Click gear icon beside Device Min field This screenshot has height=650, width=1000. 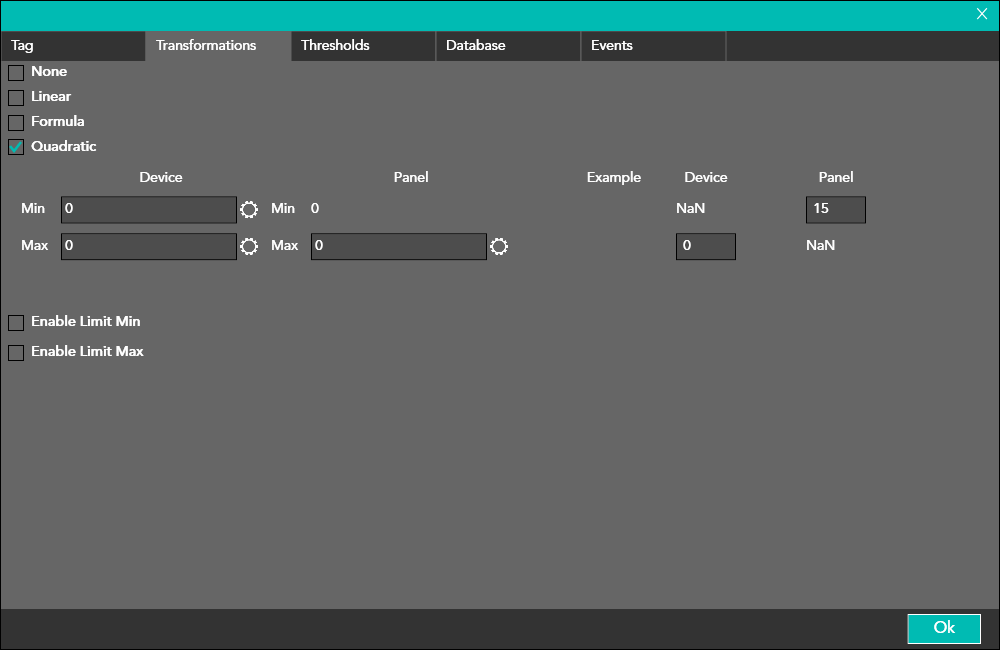coord(249,209)
